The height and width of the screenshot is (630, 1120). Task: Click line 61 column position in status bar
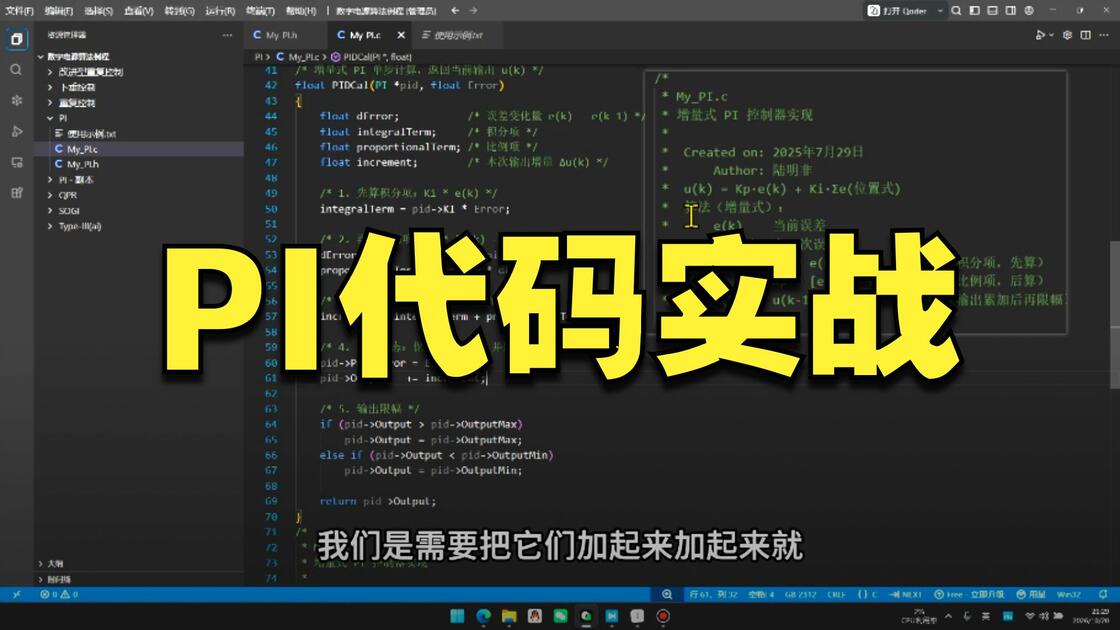713,594
